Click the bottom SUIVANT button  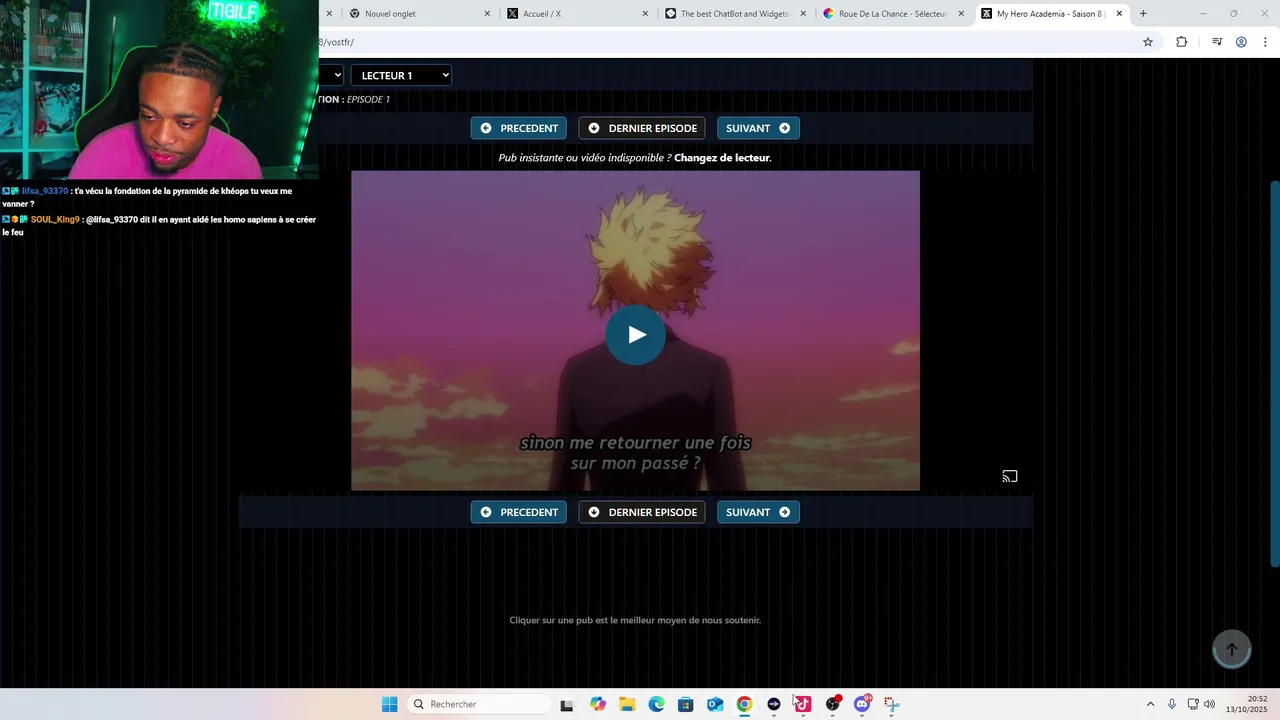point(758,512)
